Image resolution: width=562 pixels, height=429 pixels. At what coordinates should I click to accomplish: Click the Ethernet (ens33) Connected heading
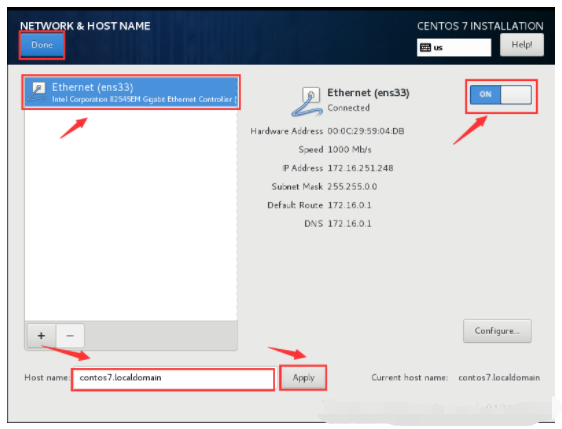(x=368, y=100)
